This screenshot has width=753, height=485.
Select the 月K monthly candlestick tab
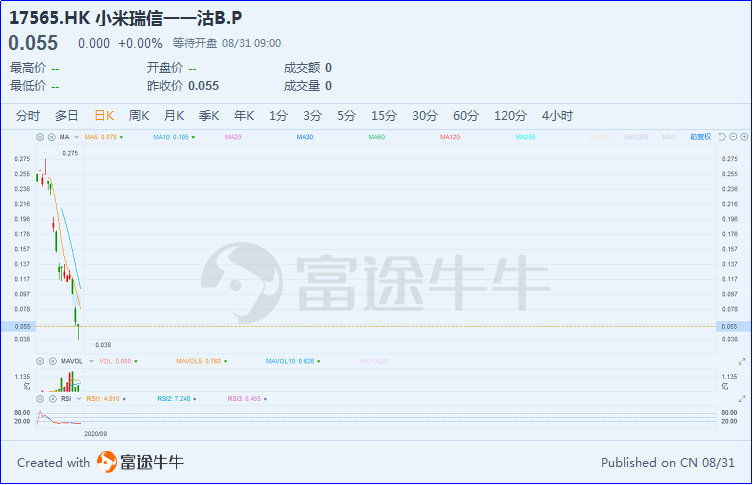pyautogui.click(x=174, y=116)
